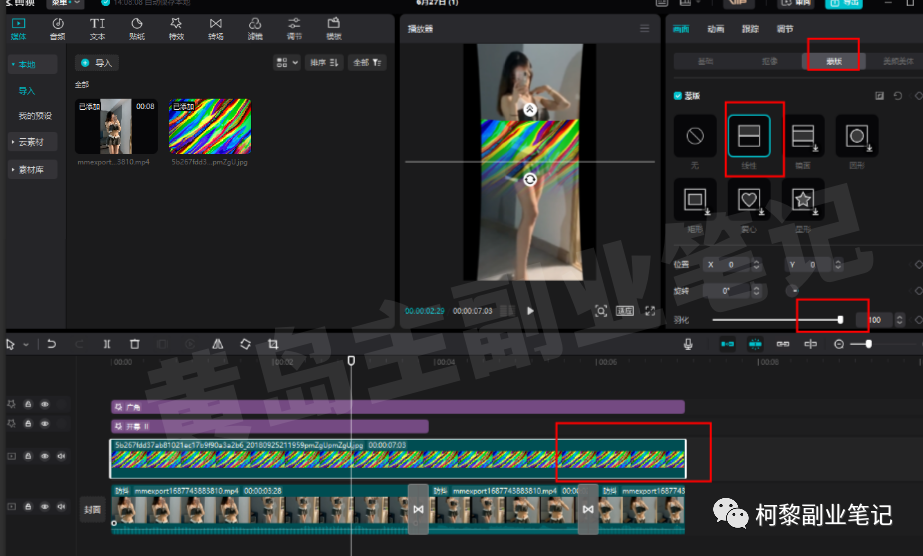Expand the 素材库 material library section
923x556 pixels.
tap(32, 169)
